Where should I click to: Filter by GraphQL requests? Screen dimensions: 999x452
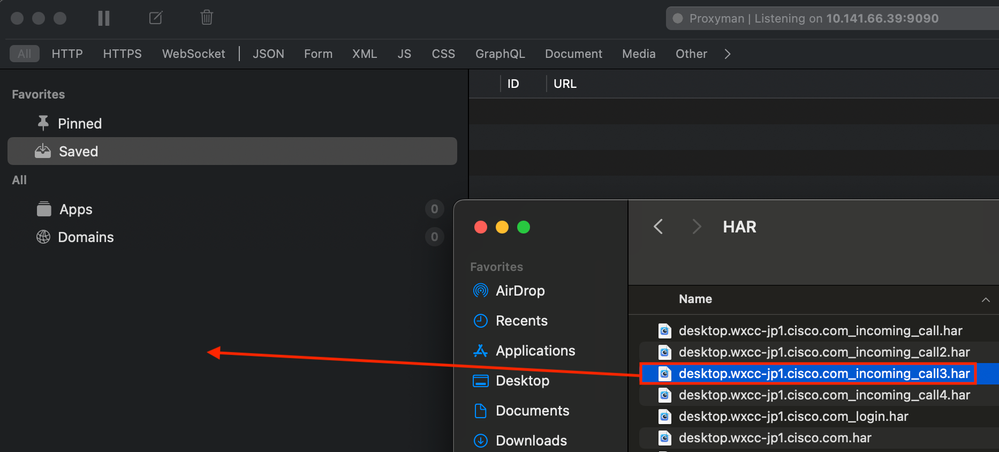500,54
